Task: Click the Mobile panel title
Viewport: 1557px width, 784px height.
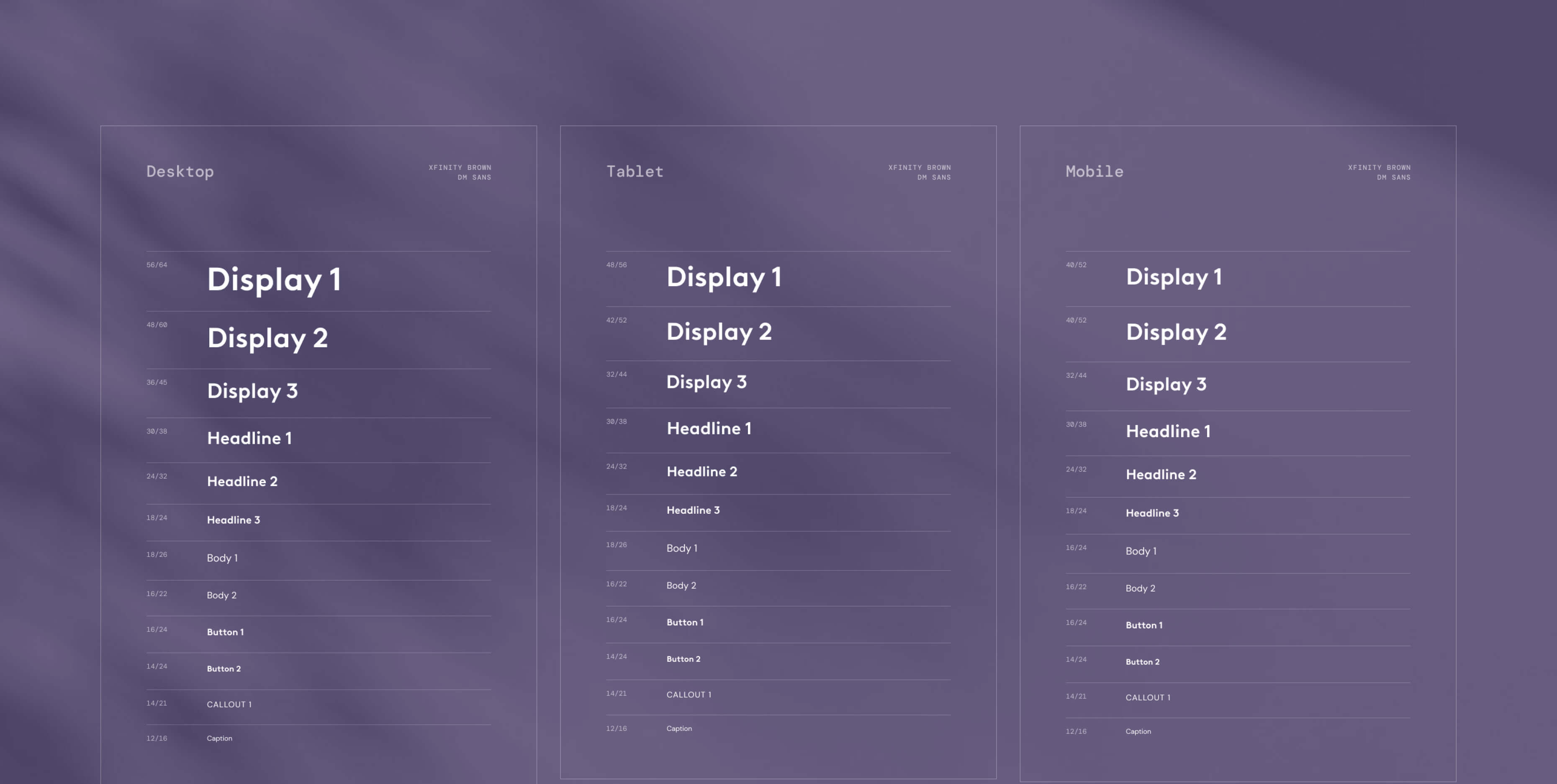Action: coord(1094,172)
